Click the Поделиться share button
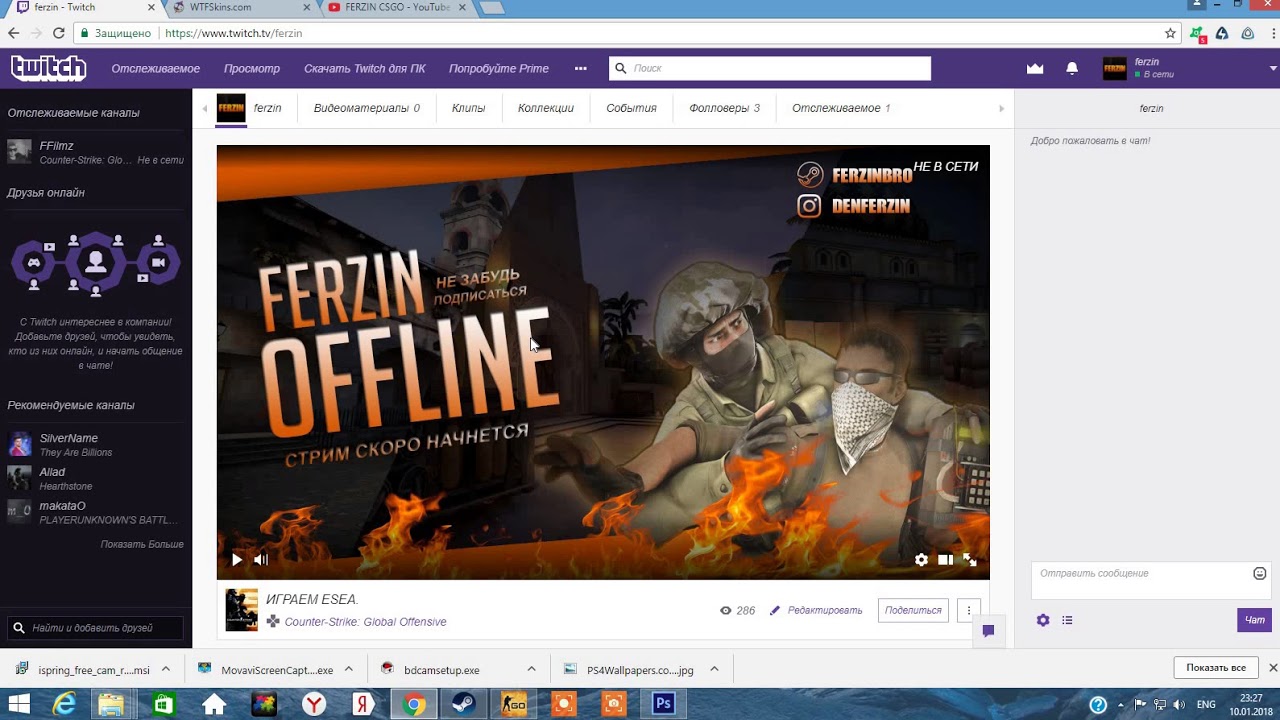The width and height of the screenshot is (1280, 720). point(913,610)
